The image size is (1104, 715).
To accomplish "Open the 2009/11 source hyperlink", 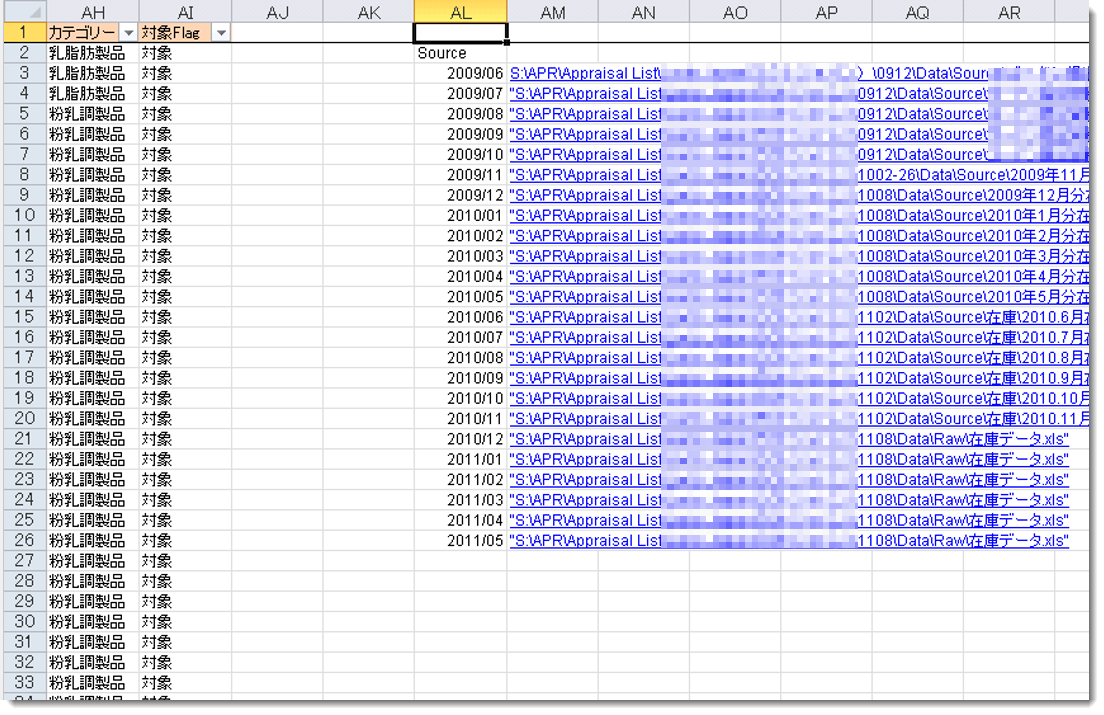I will pos(799,175).
